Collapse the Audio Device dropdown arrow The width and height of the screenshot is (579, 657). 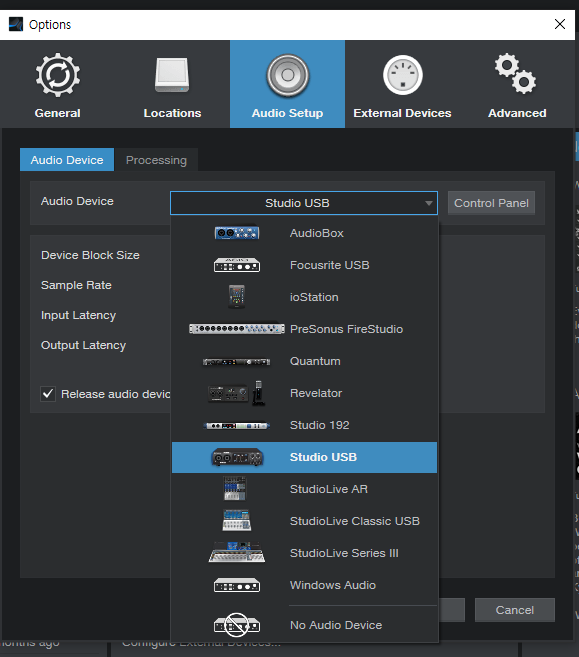(x=428, y=203)
